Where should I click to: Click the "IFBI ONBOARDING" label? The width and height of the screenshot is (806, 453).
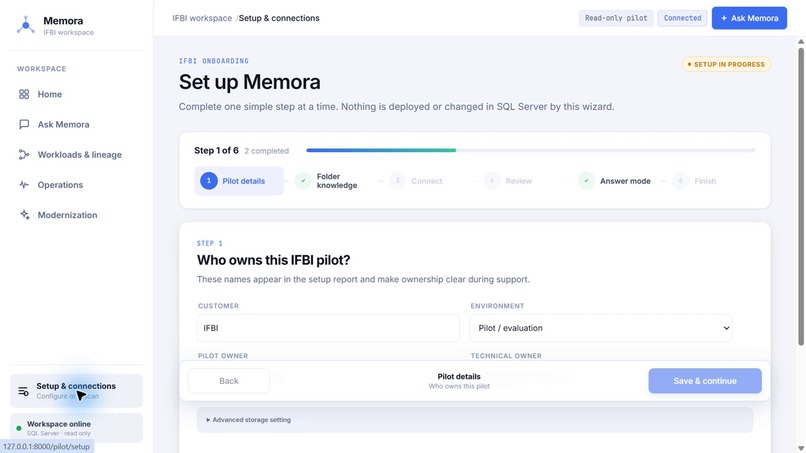point(214,61)
